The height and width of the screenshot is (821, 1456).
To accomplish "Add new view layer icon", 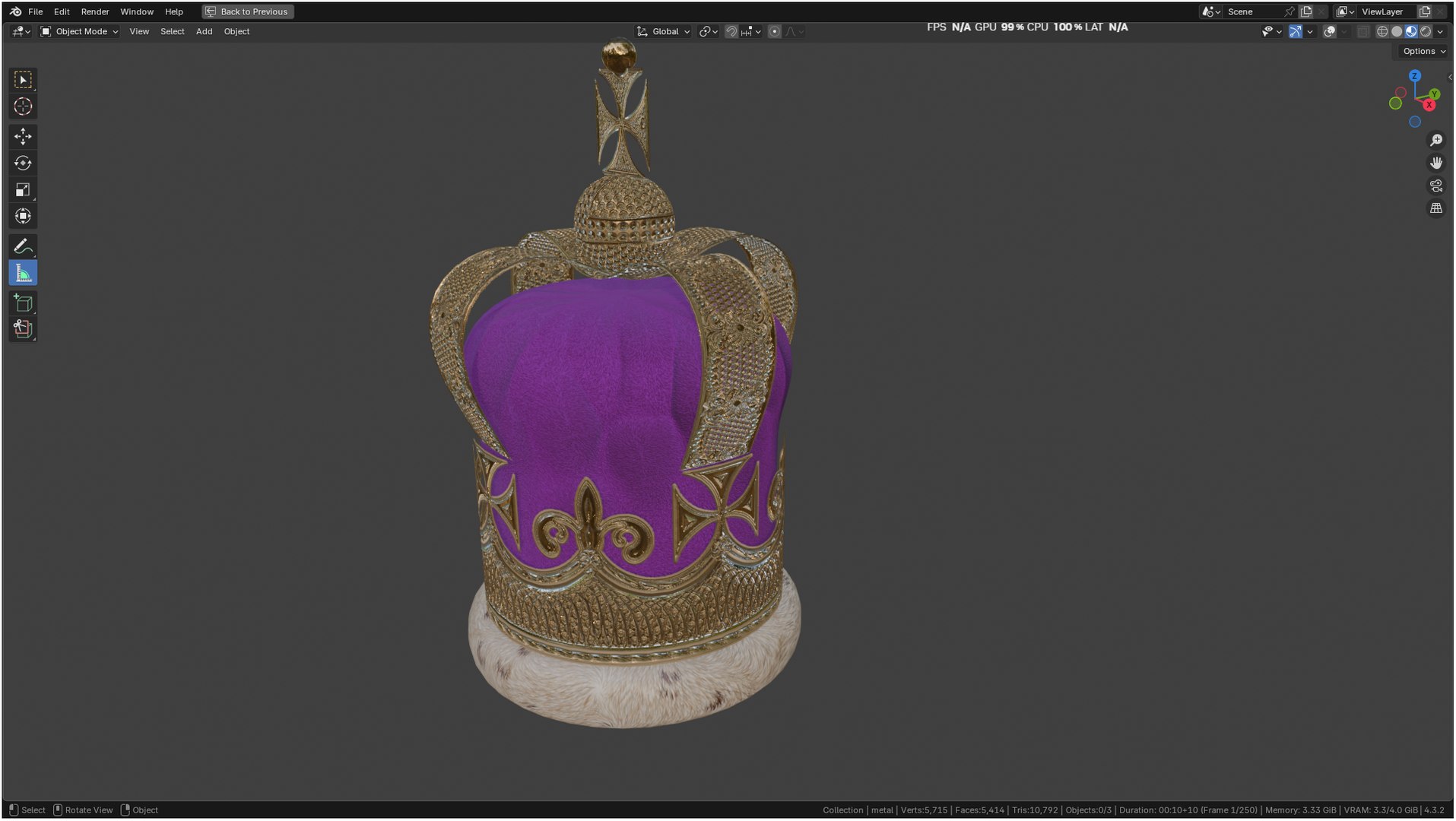I will 1425,11.
